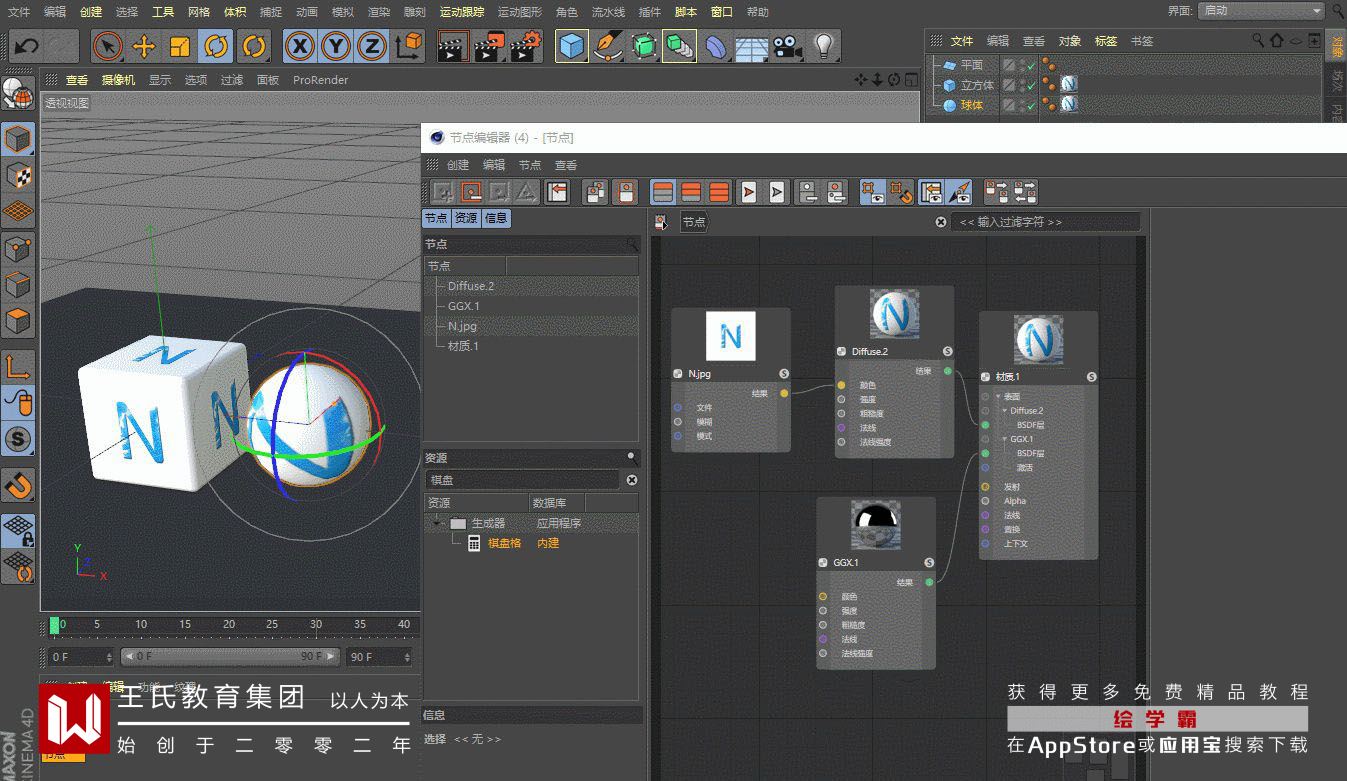Clear the node filter with X button
Image resolution: width=1347 pixels, height=781 pixels.
tap(941, 222)
